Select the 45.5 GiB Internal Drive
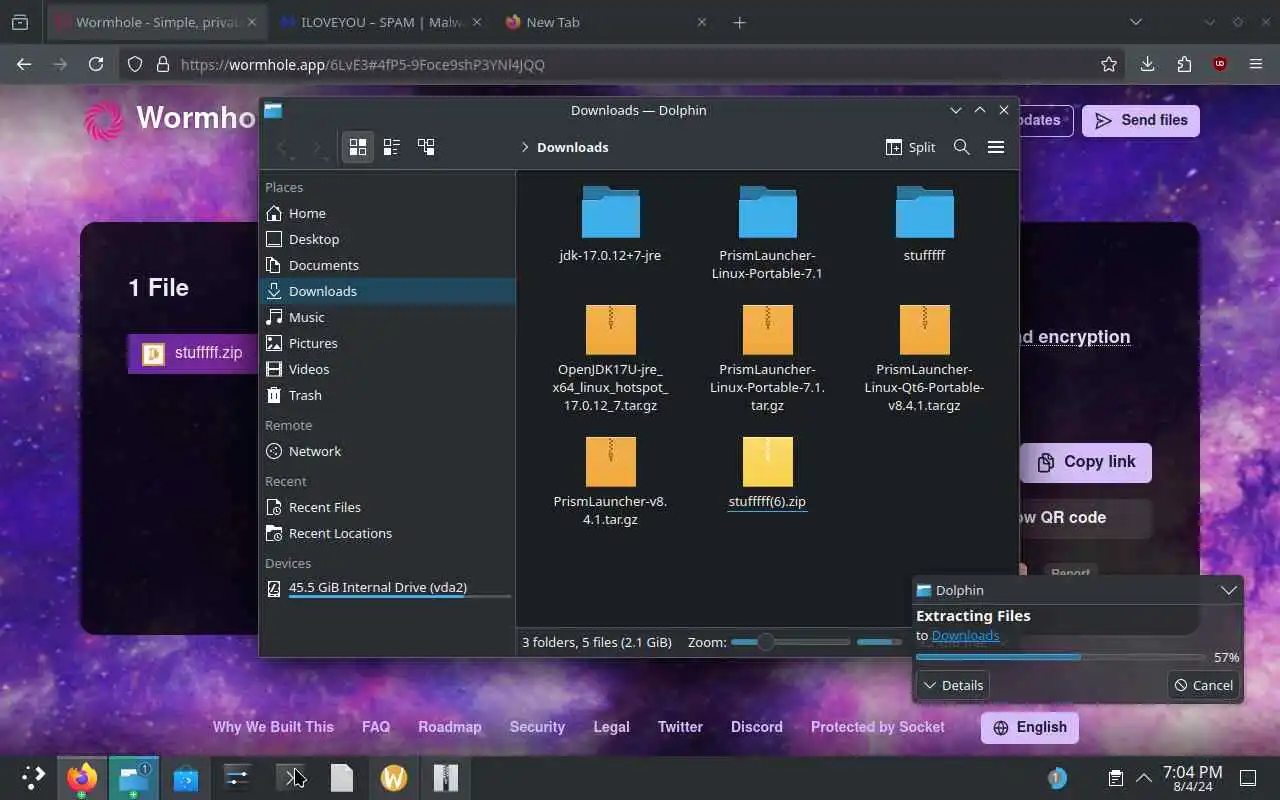 coord(388,588)
